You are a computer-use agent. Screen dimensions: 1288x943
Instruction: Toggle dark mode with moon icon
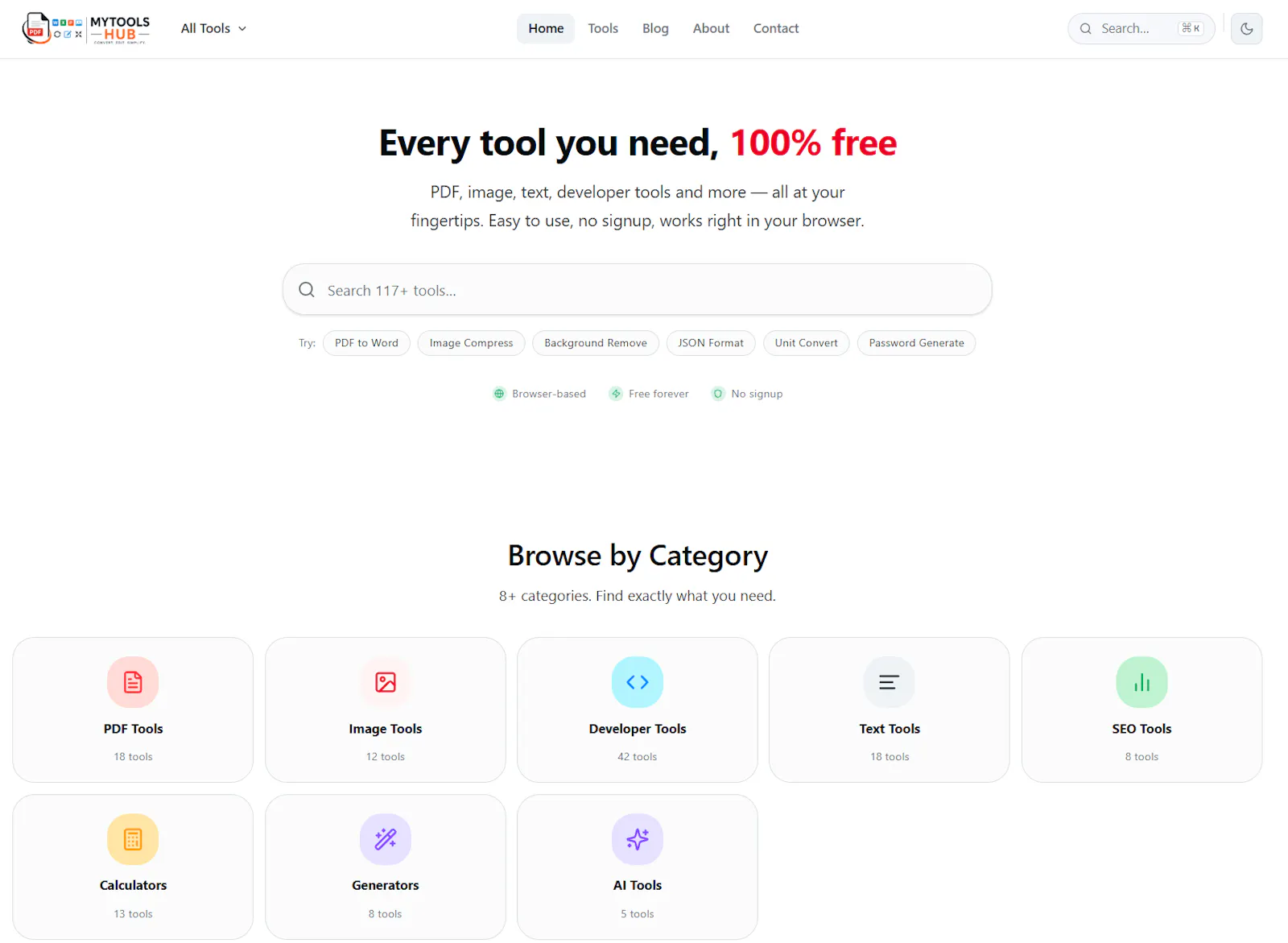coord(1246,29)
